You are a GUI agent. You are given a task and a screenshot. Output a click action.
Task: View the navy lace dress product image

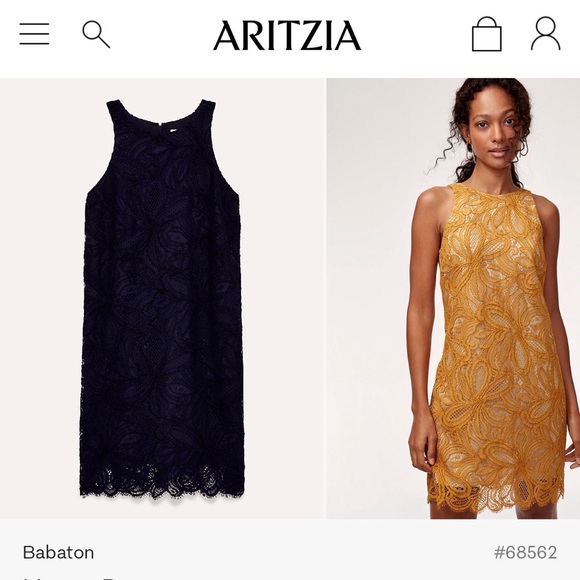coord(162,298)
